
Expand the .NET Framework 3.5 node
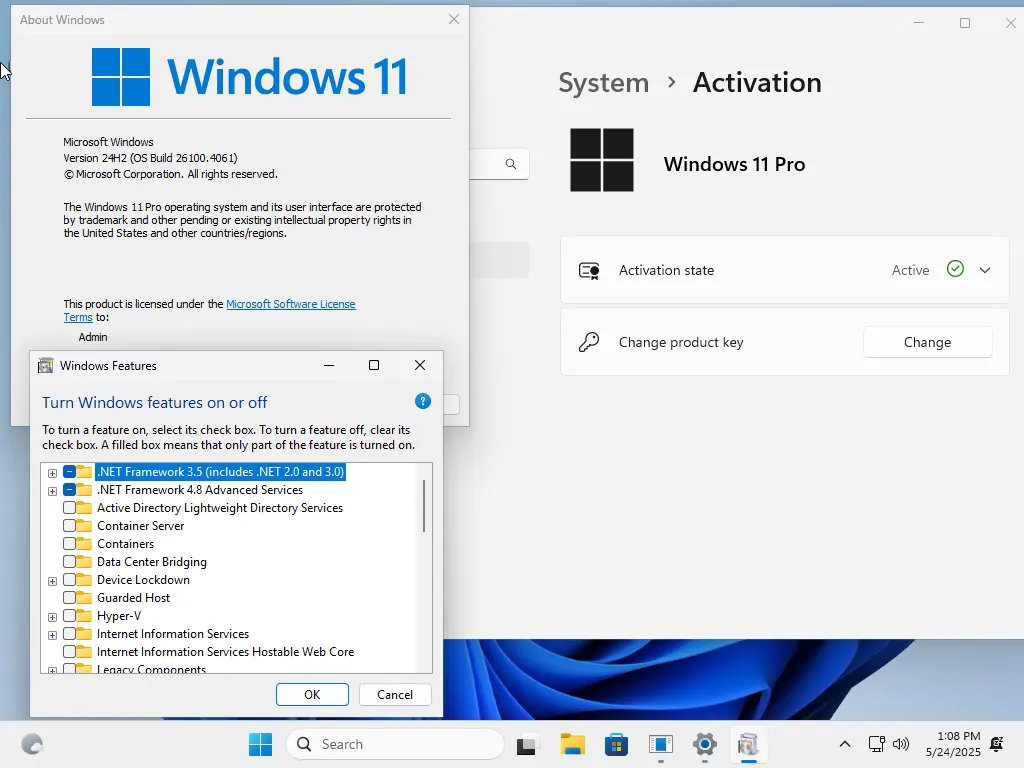(52, 473)
